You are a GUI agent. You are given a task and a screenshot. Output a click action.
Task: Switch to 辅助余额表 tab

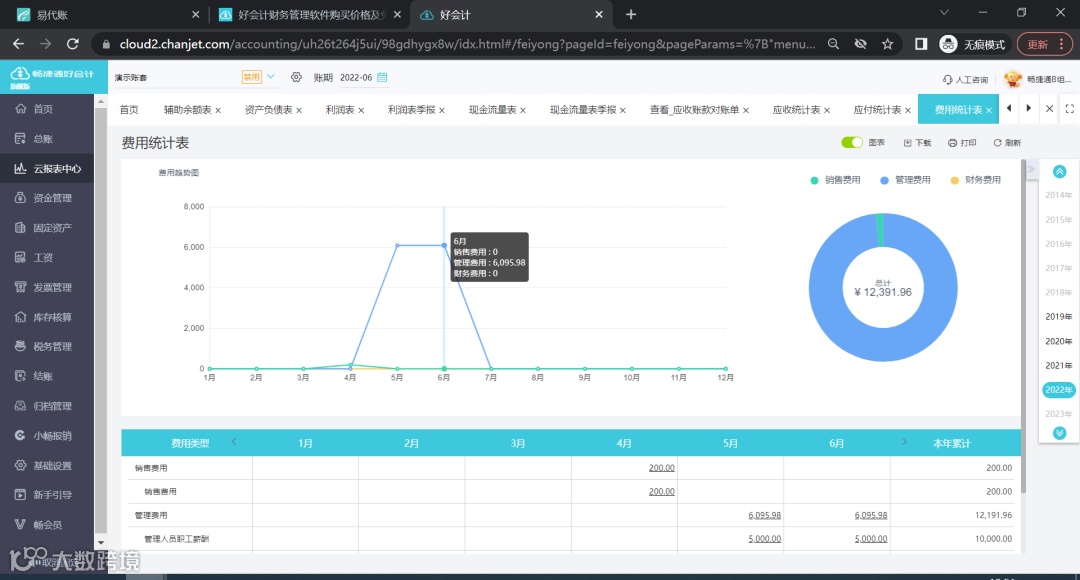187,110
